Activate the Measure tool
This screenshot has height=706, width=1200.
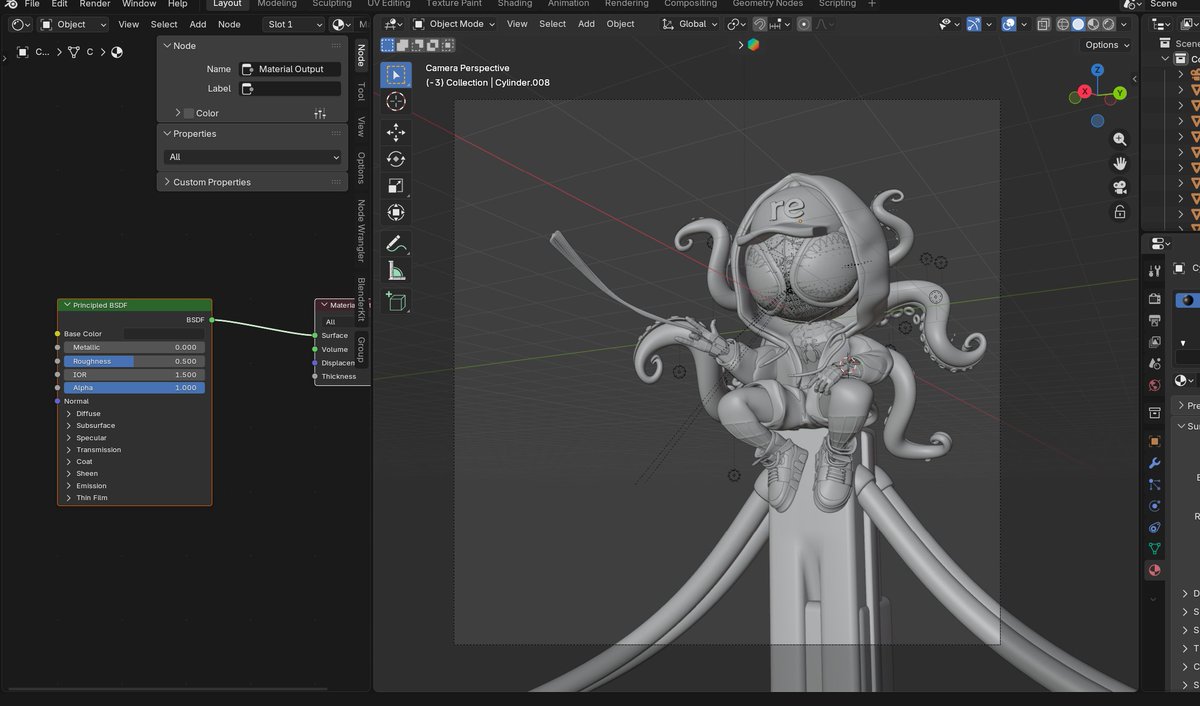click(396, 270)
